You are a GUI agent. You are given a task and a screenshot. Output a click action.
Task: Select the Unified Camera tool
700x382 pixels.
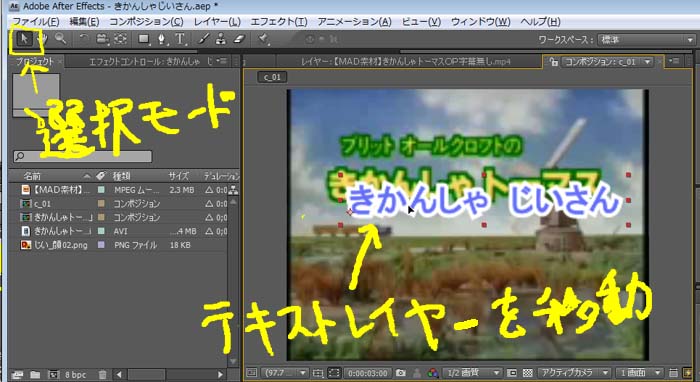click(x=102, y=39)
